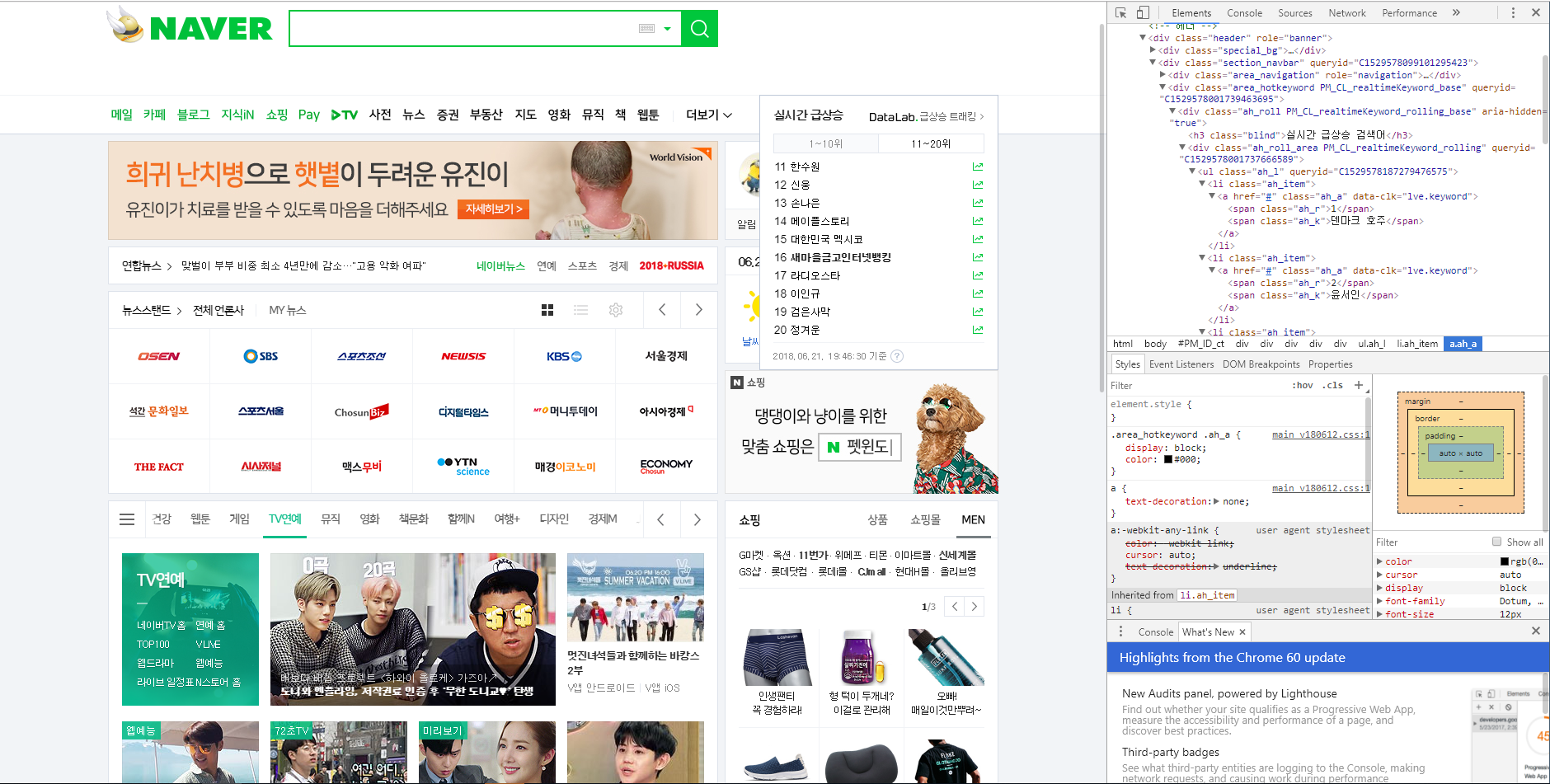Switch to 1~10위 ranking tab

pos(826,143)
